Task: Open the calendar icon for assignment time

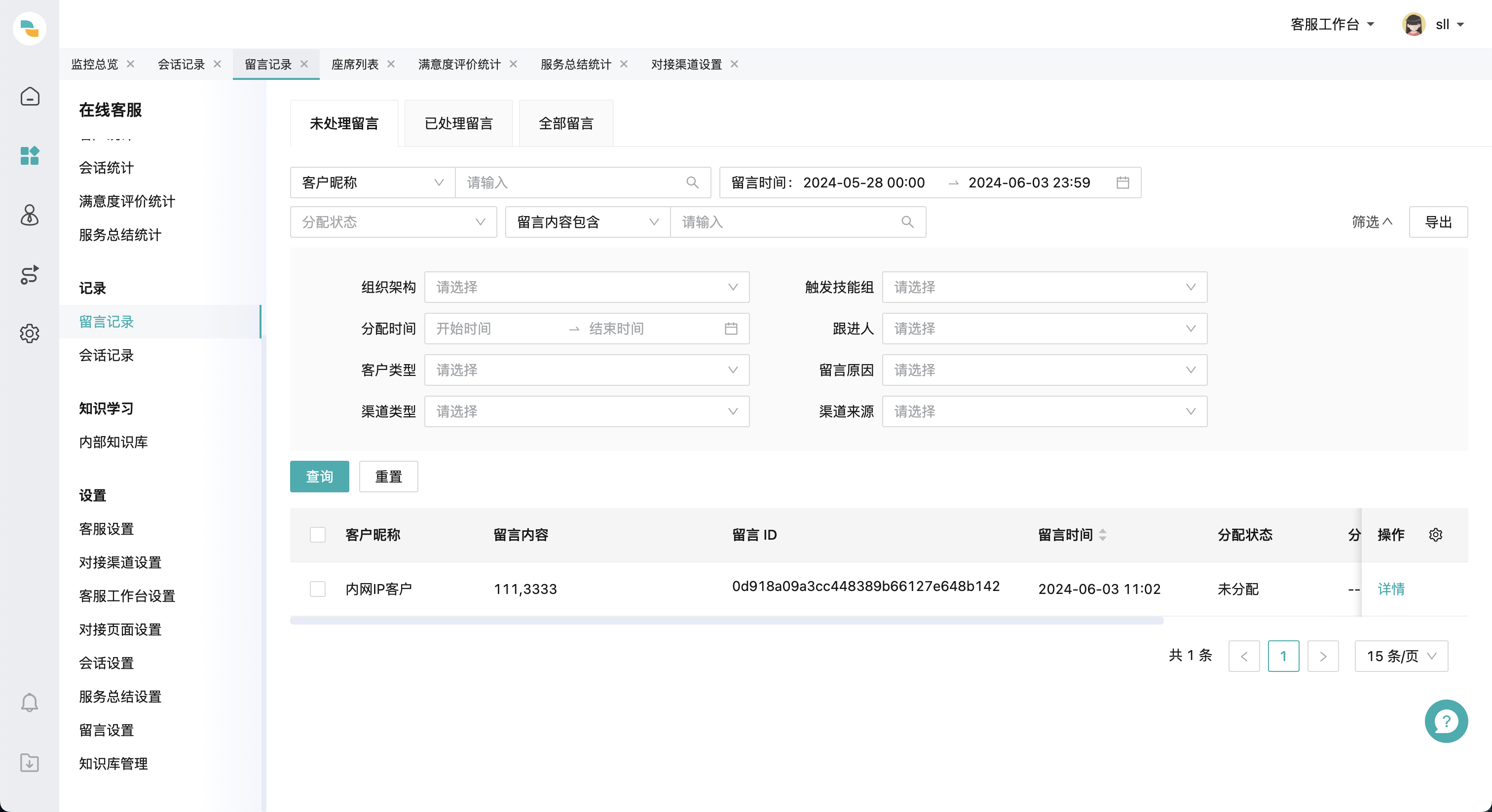Action: click(731, 329)
